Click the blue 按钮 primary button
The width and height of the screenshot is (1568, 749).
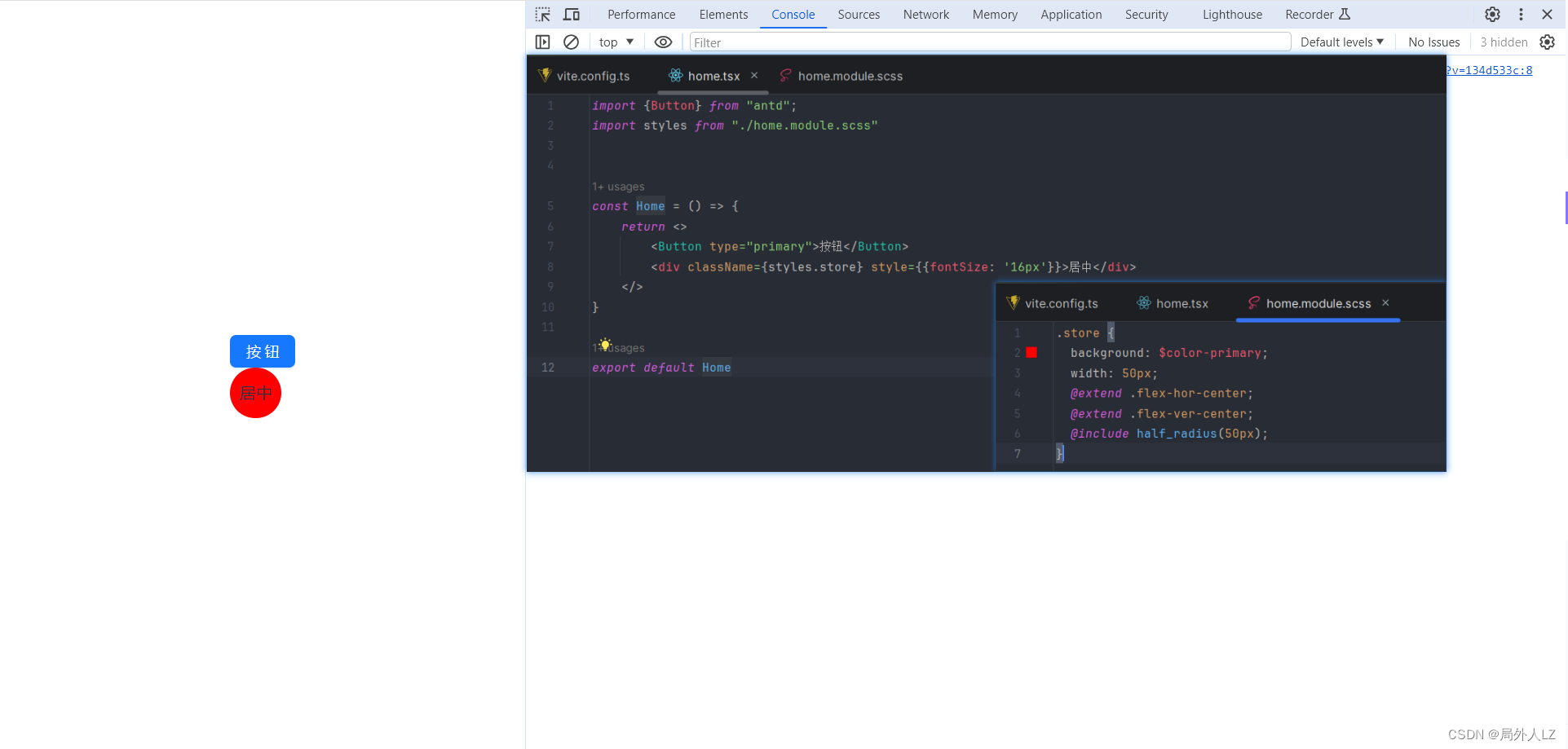(x=263, y=351)
